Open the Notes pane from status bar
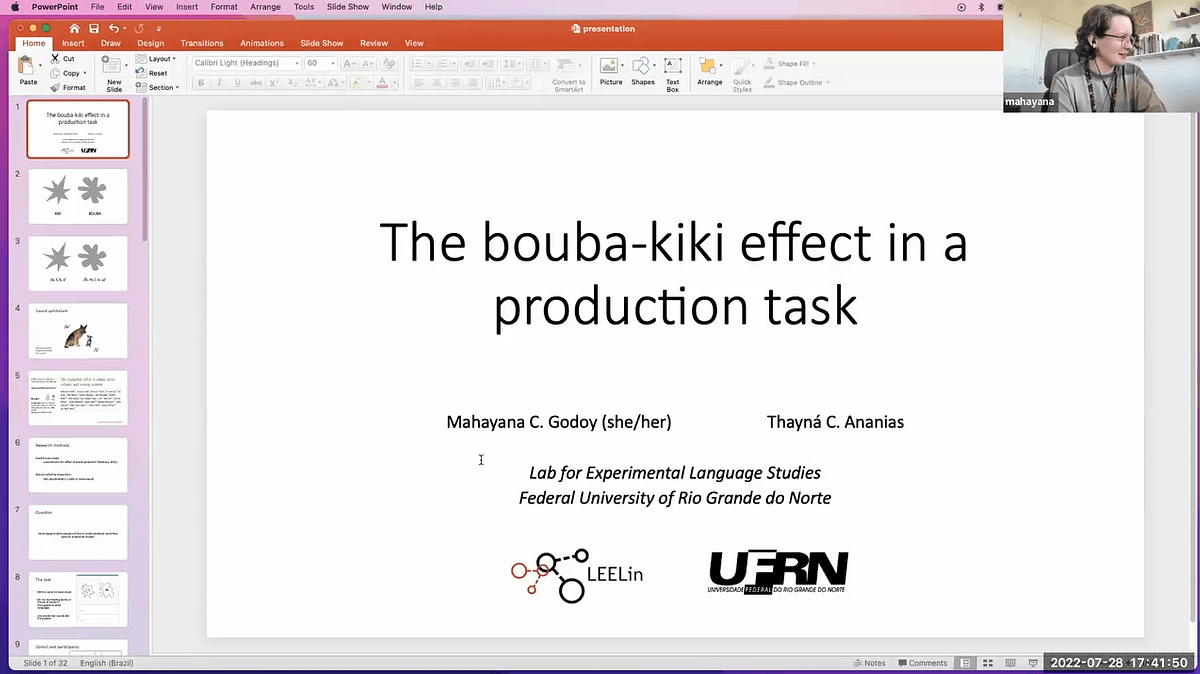The height and width of the screenshot is (674, 1200). (x=869, y=663)
